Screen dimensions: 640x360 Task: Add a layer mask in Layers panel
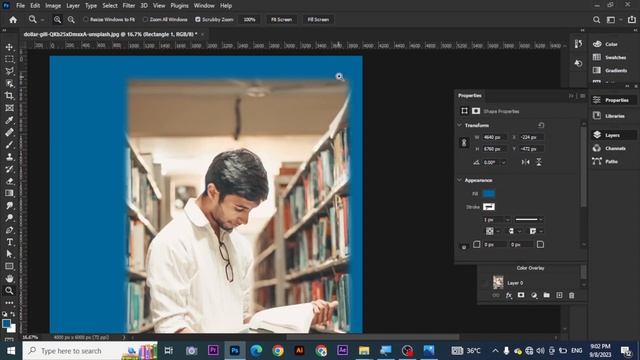pos(521,295)
